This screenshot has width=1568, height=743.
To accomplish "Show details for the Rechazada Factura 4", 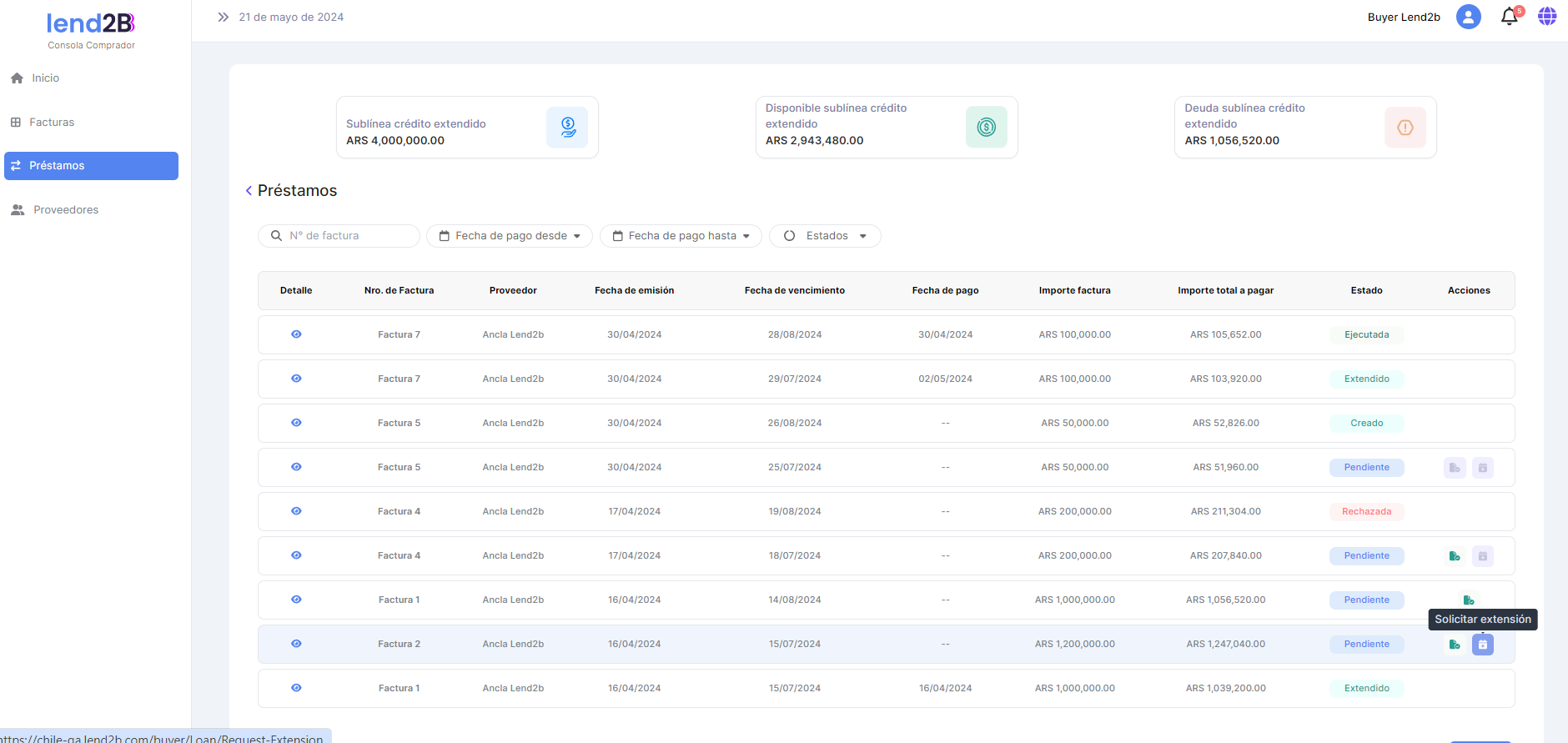I will [296, 511].
